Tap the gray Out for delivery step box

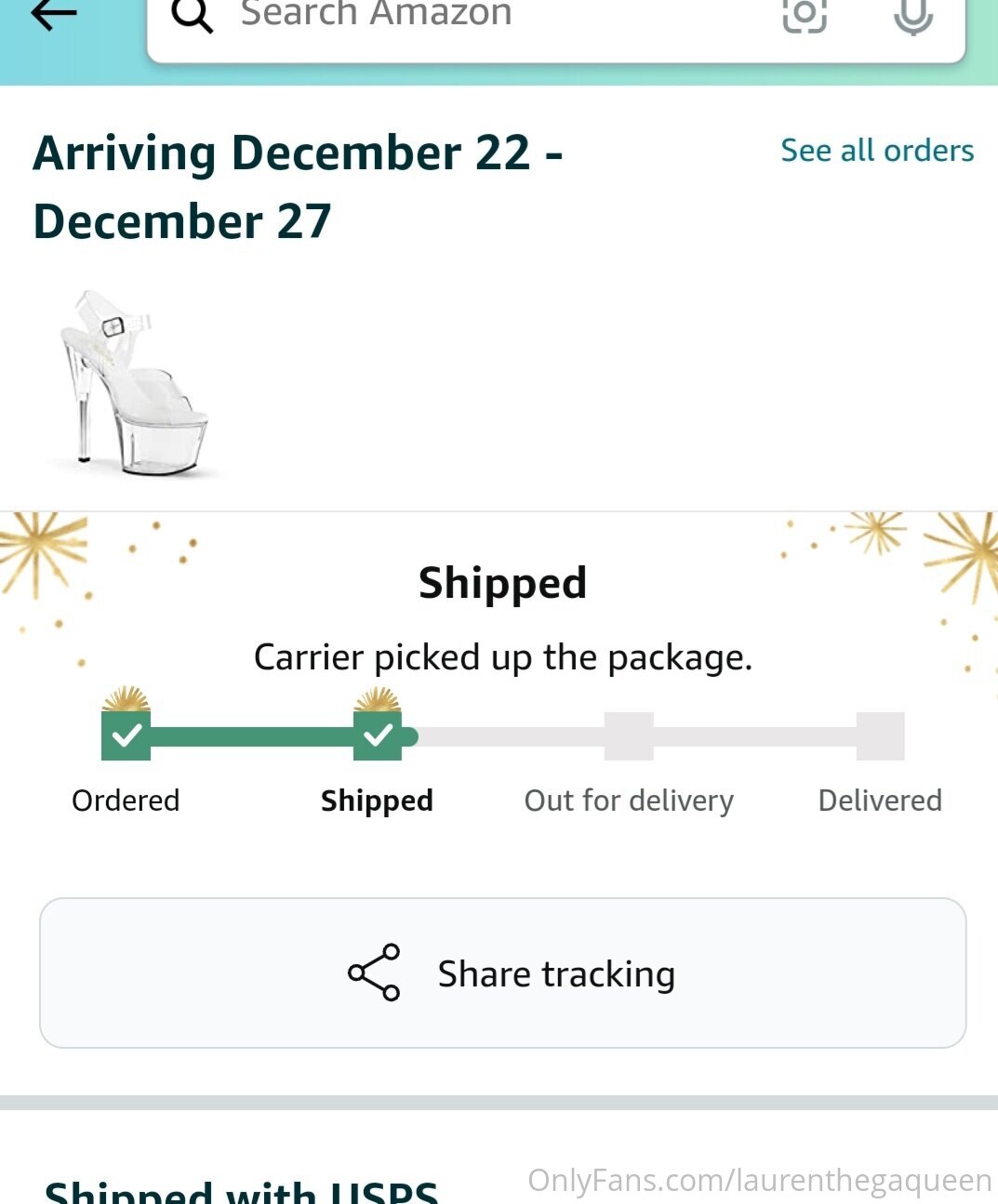[x=629, y=736]
